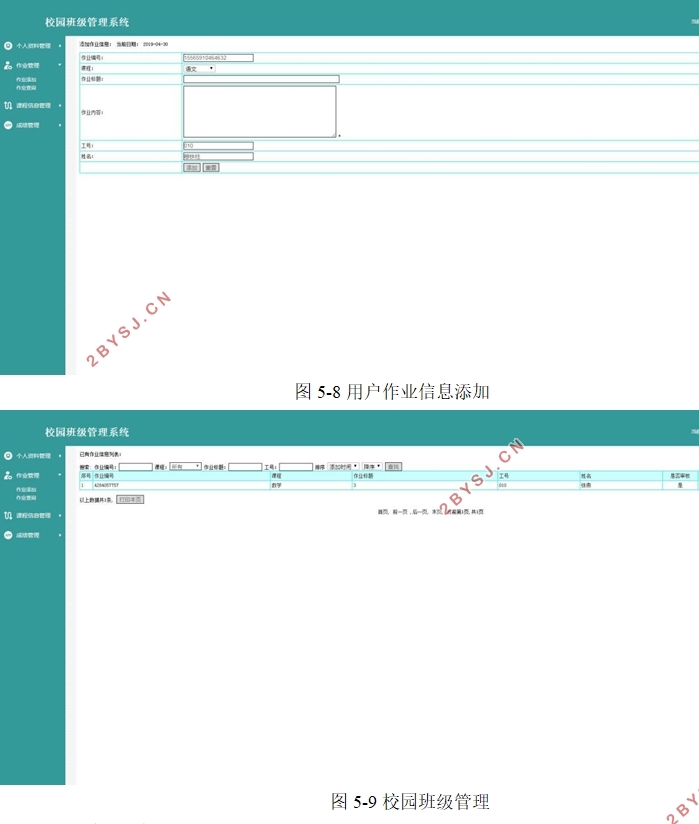Click the 是否审核 column header
The height and width of the screenshot is (824, 699).
[x=680, y=476]
